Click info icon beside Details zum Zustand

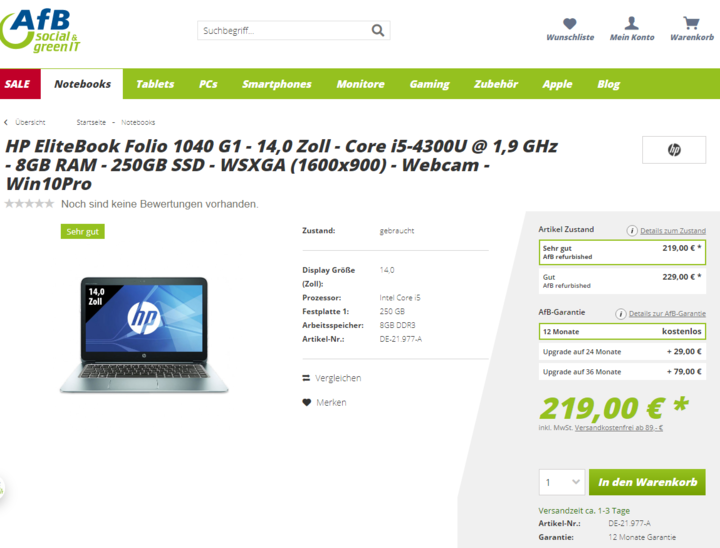coord(632,231)
